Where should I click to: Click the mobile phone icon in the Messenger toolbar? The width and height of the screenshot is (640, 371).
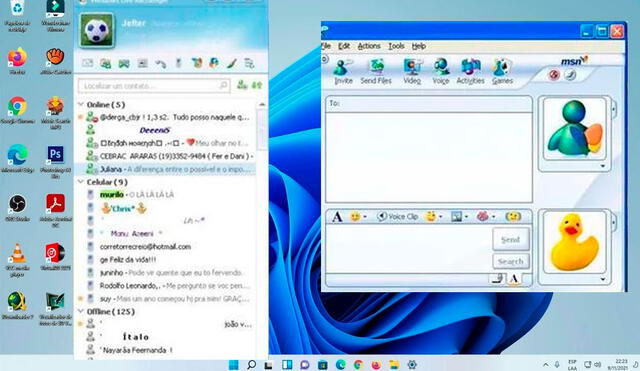178,63
